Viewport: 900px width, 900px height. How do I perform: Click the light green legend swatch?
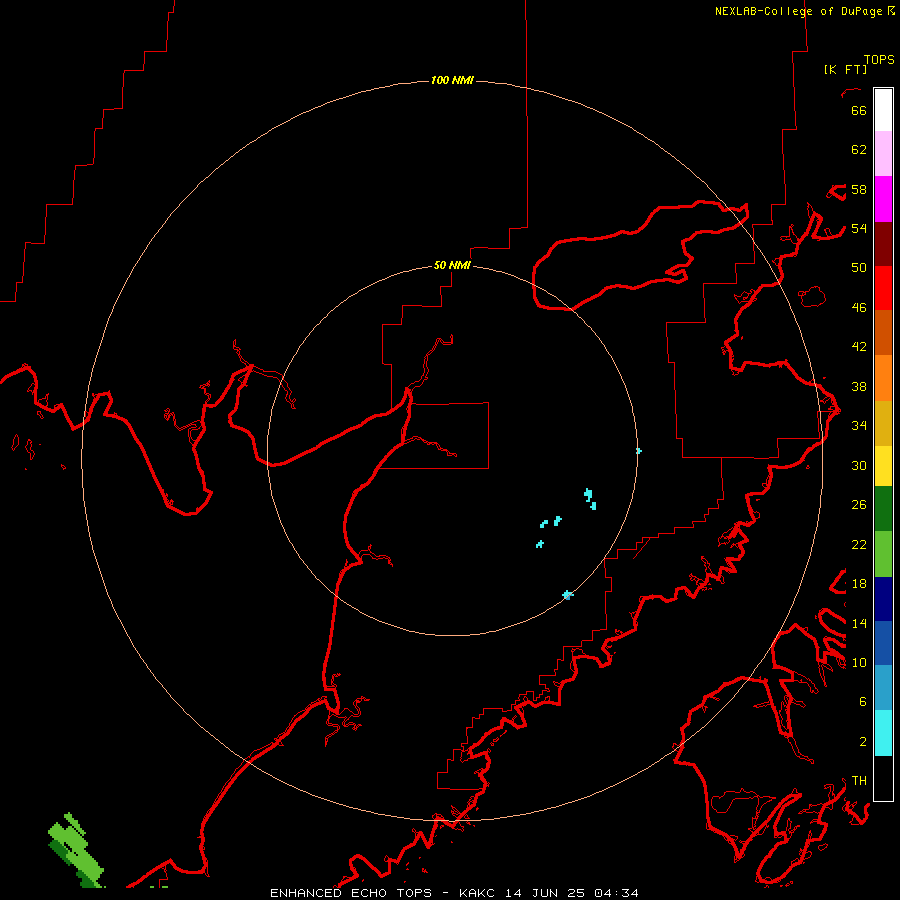pos(883,554)
